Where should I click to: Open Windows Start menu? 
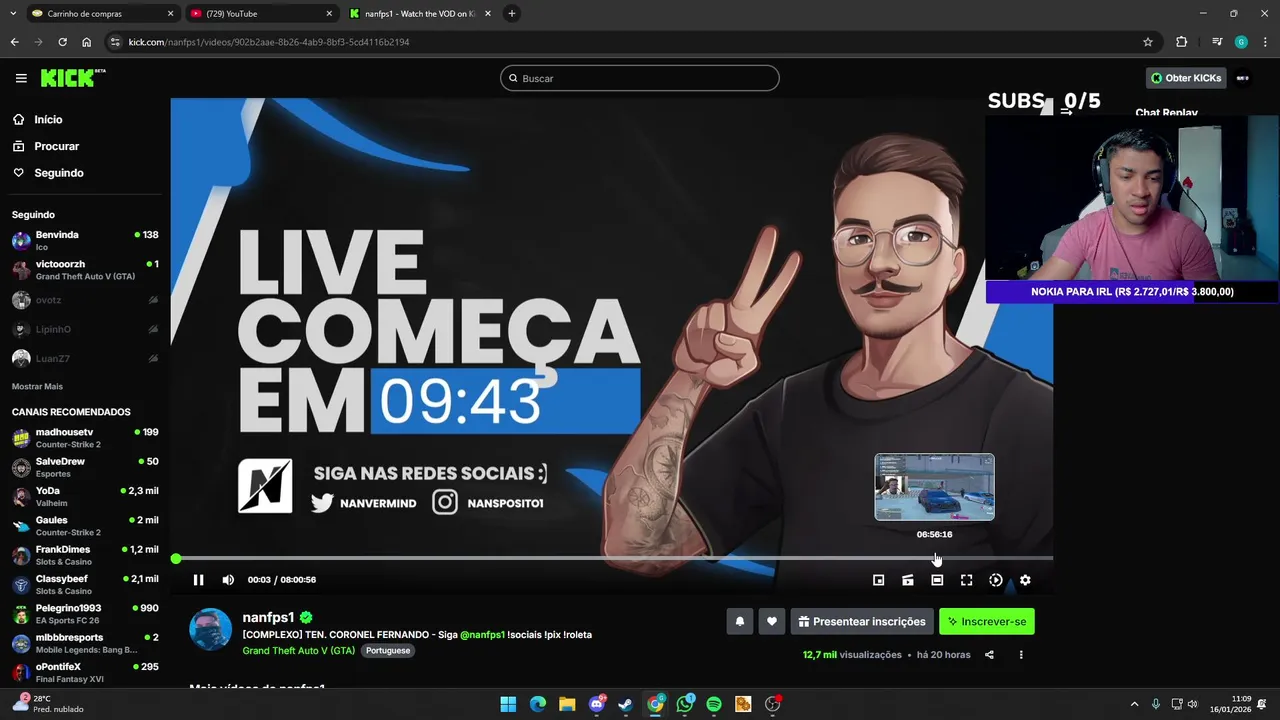pyautogui.click(x=508, y=704)
